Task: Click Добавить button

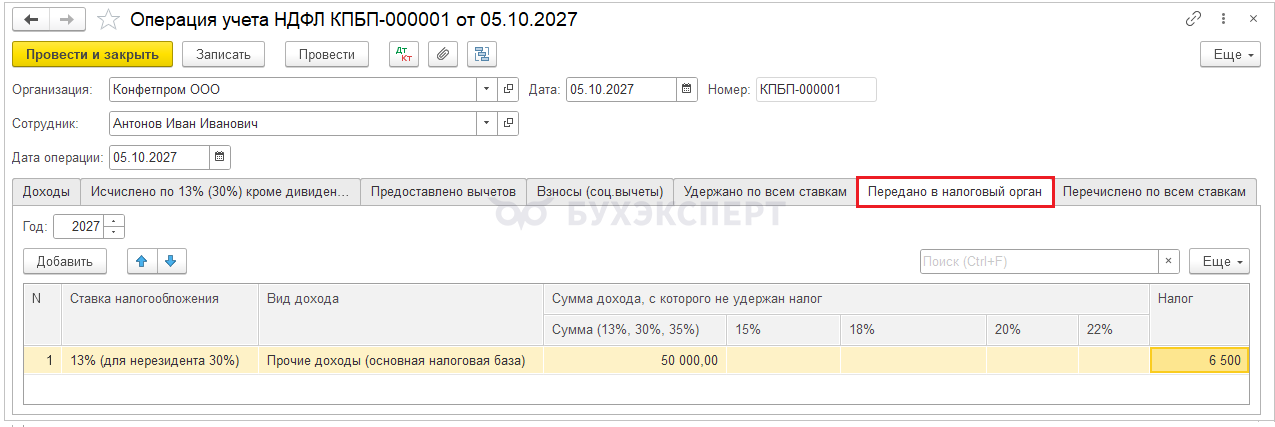Action: tap(65, 261)
